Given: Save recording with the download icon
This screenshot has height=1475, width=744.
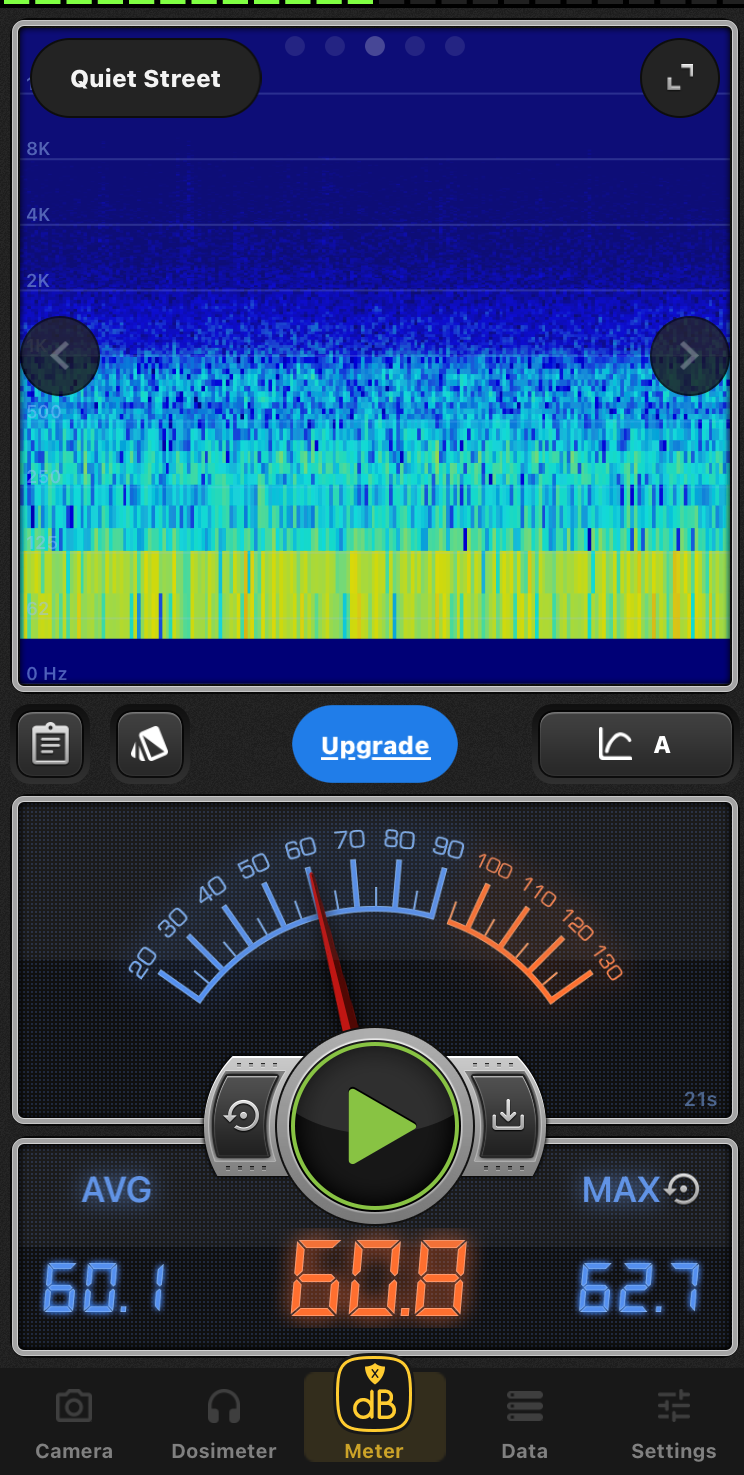Looking at the screenshot, I should coord(507,1114).
